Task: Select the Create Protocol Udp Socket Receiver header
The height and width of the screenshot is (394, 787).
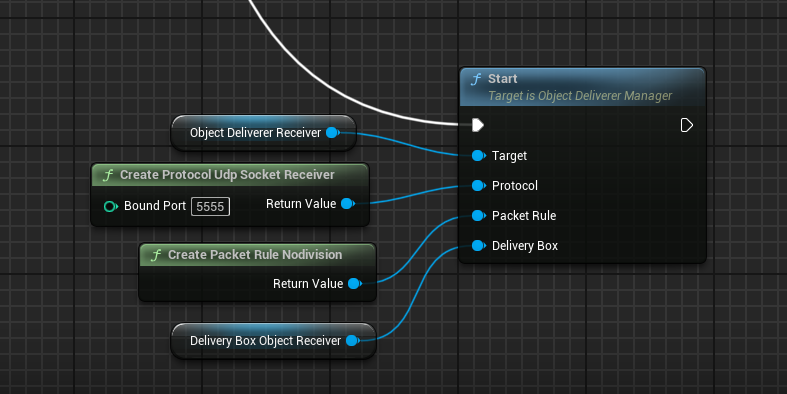Action: point(230,175)
